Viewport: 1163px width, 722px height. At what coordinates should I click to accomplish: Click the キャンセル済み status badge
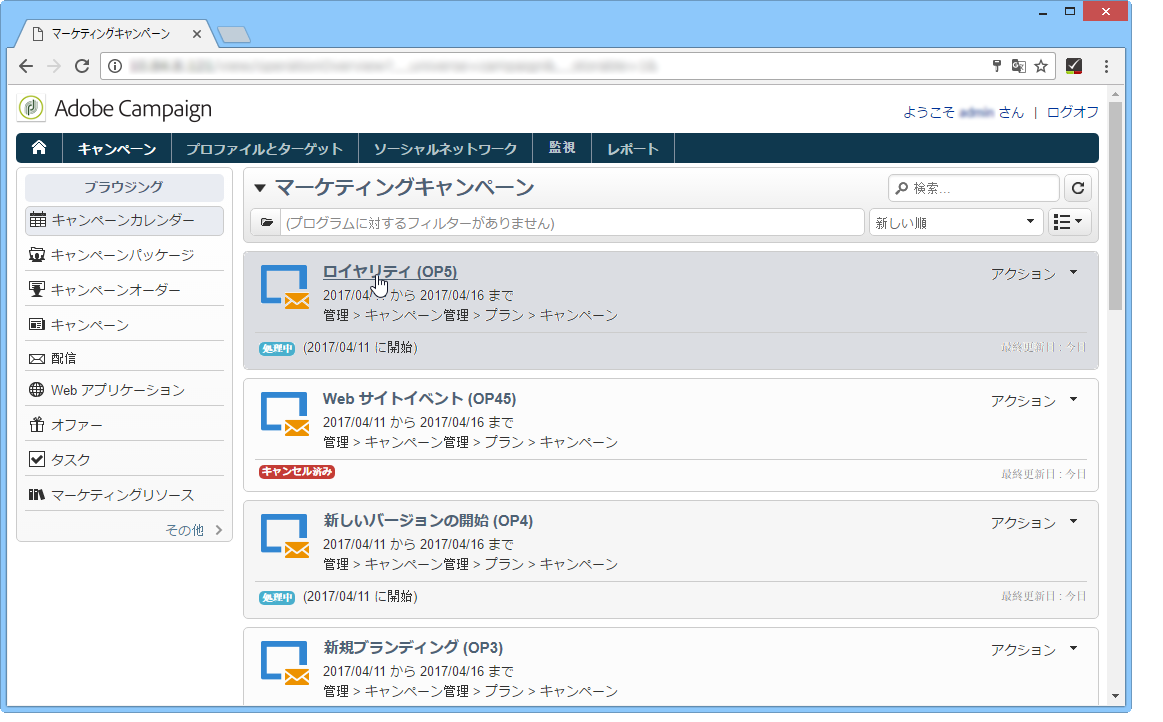[x=297, y=471]
